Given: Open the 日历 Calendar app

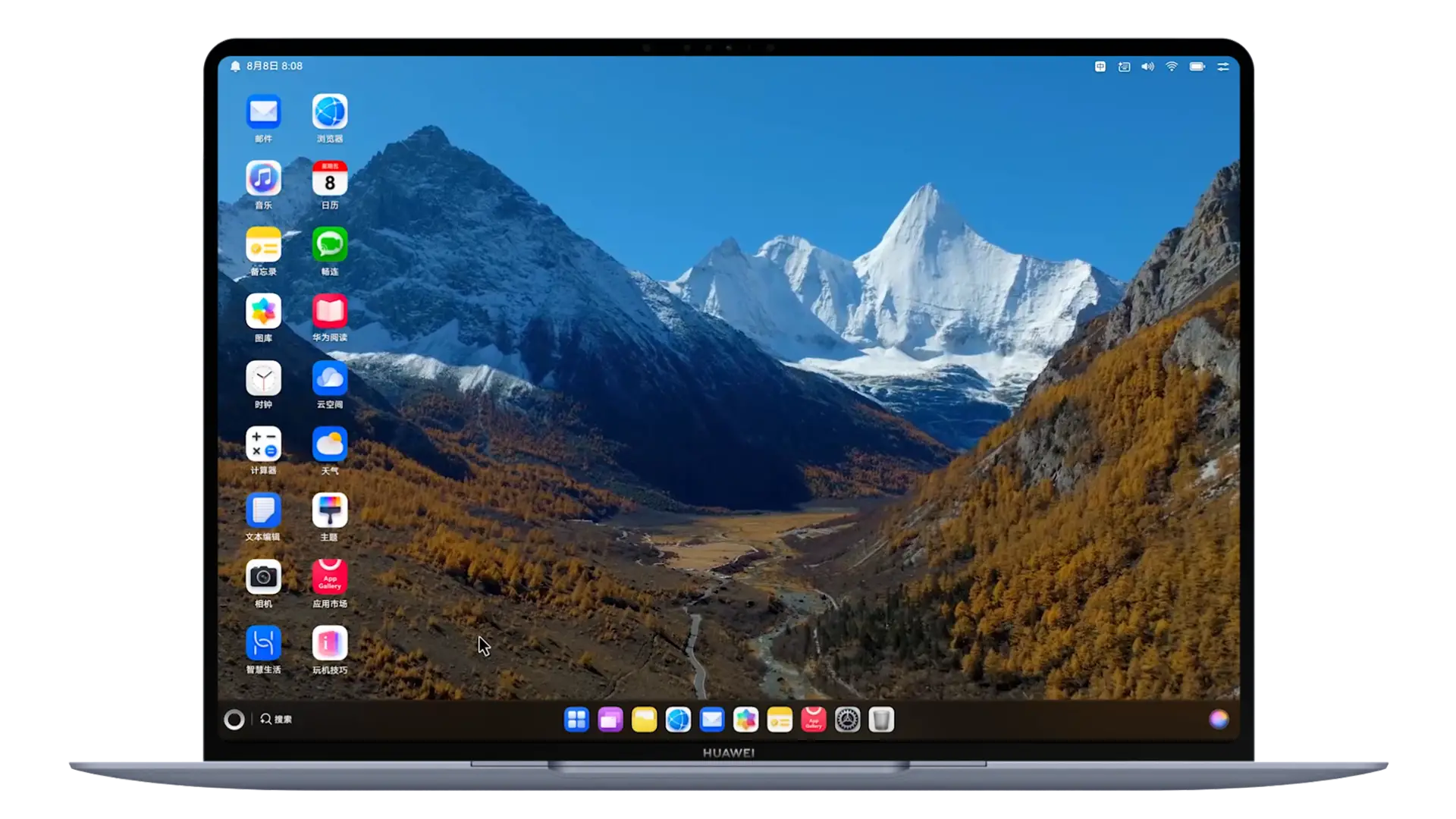Looking at the screenshot, I should (x=330, y=179).
